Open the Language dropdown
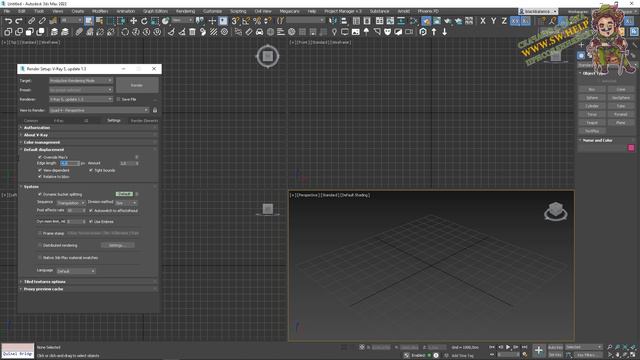 point(76,271)
